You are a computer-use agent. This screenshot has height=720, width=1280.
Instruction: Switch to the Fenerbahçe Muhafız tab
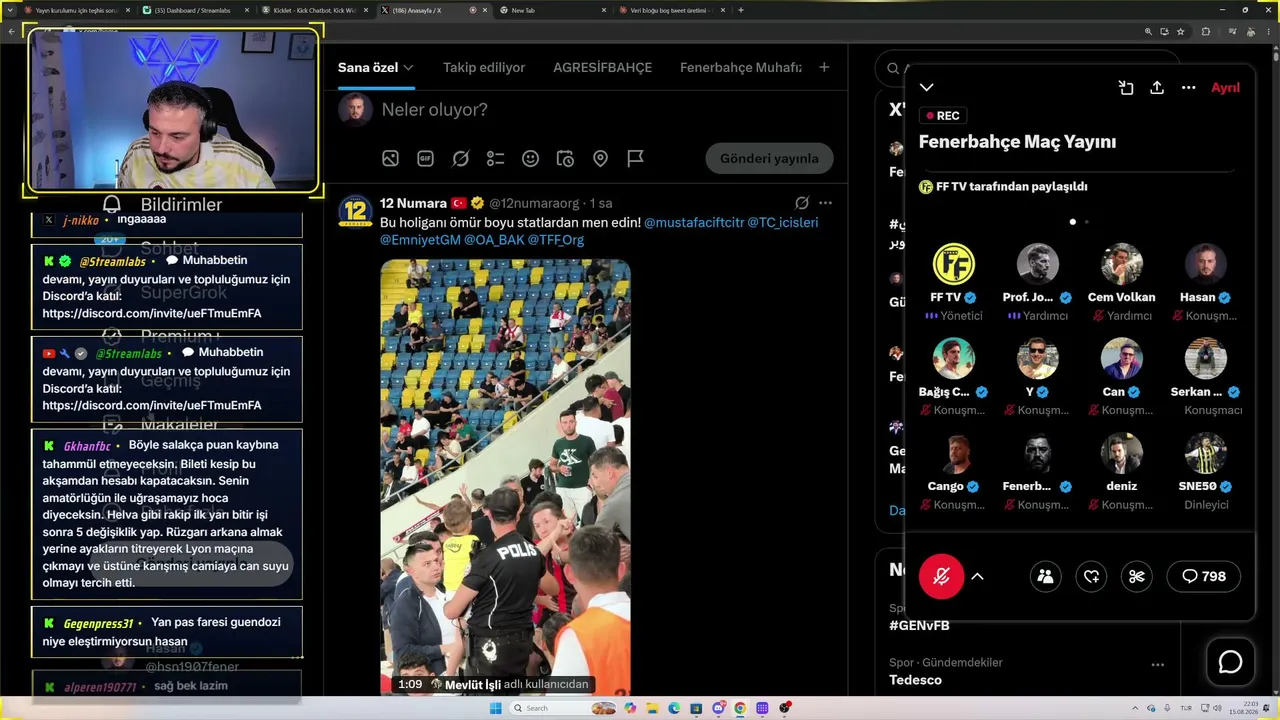pyautogui.click(x=741, y=68)
